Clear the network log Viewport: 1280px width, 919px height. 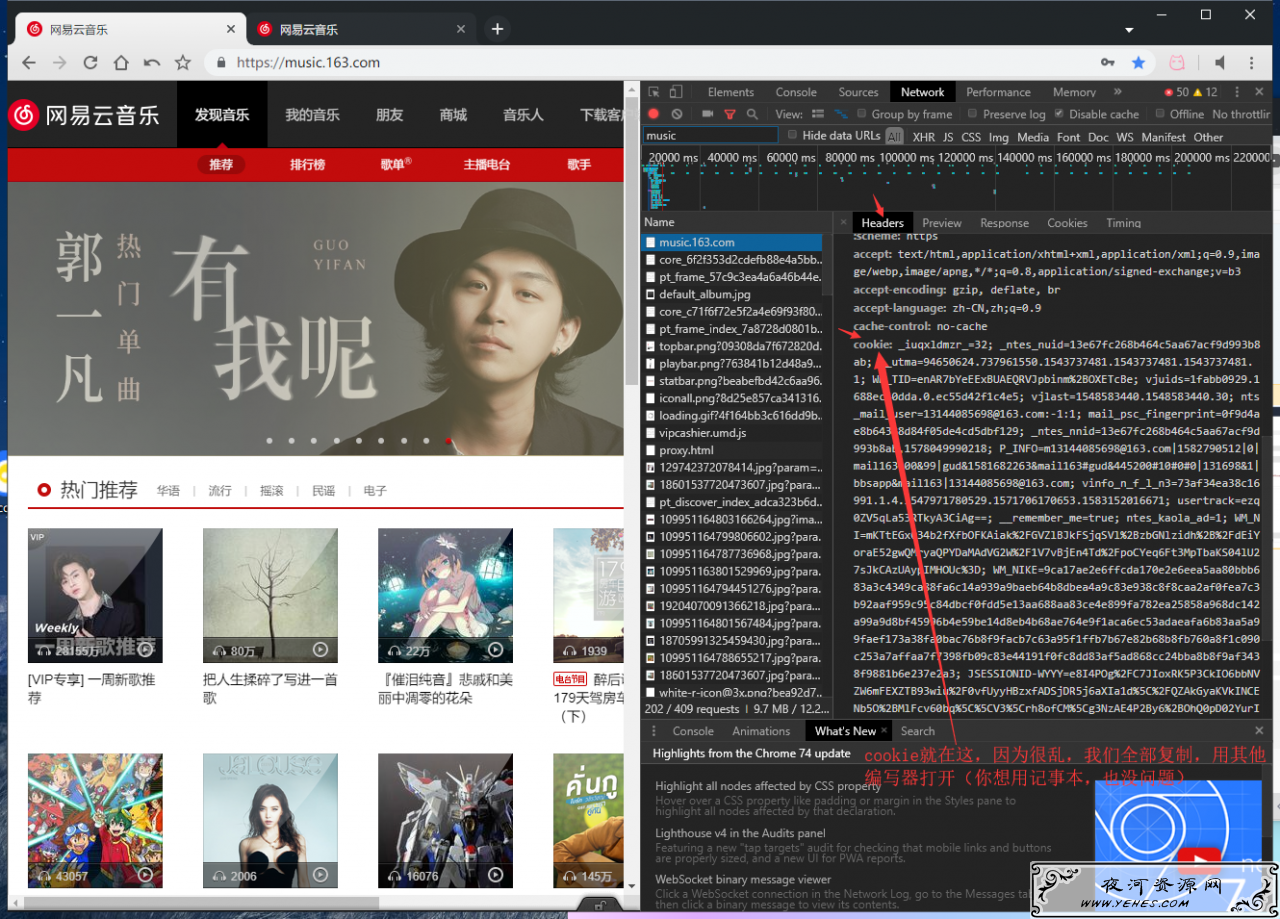(677, 114)
